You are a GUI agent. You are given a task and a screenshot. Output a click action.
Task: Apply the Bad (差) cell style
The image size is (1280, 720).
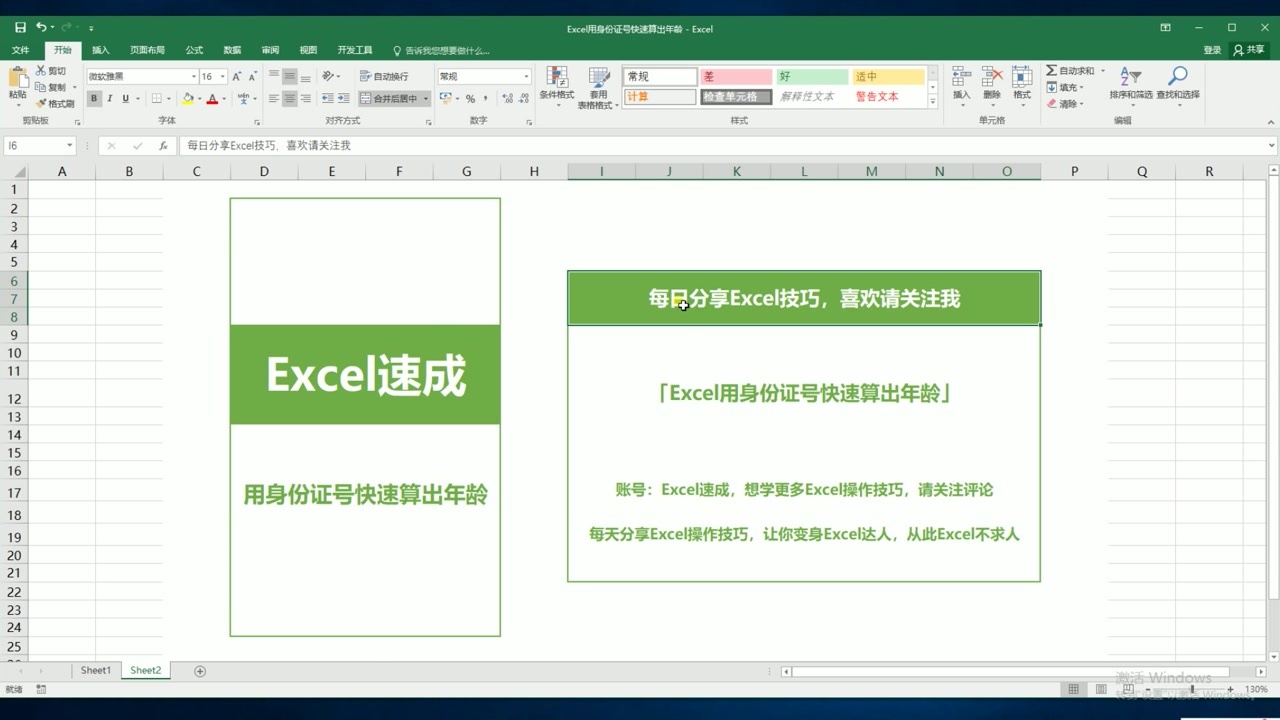click(736, 76)
